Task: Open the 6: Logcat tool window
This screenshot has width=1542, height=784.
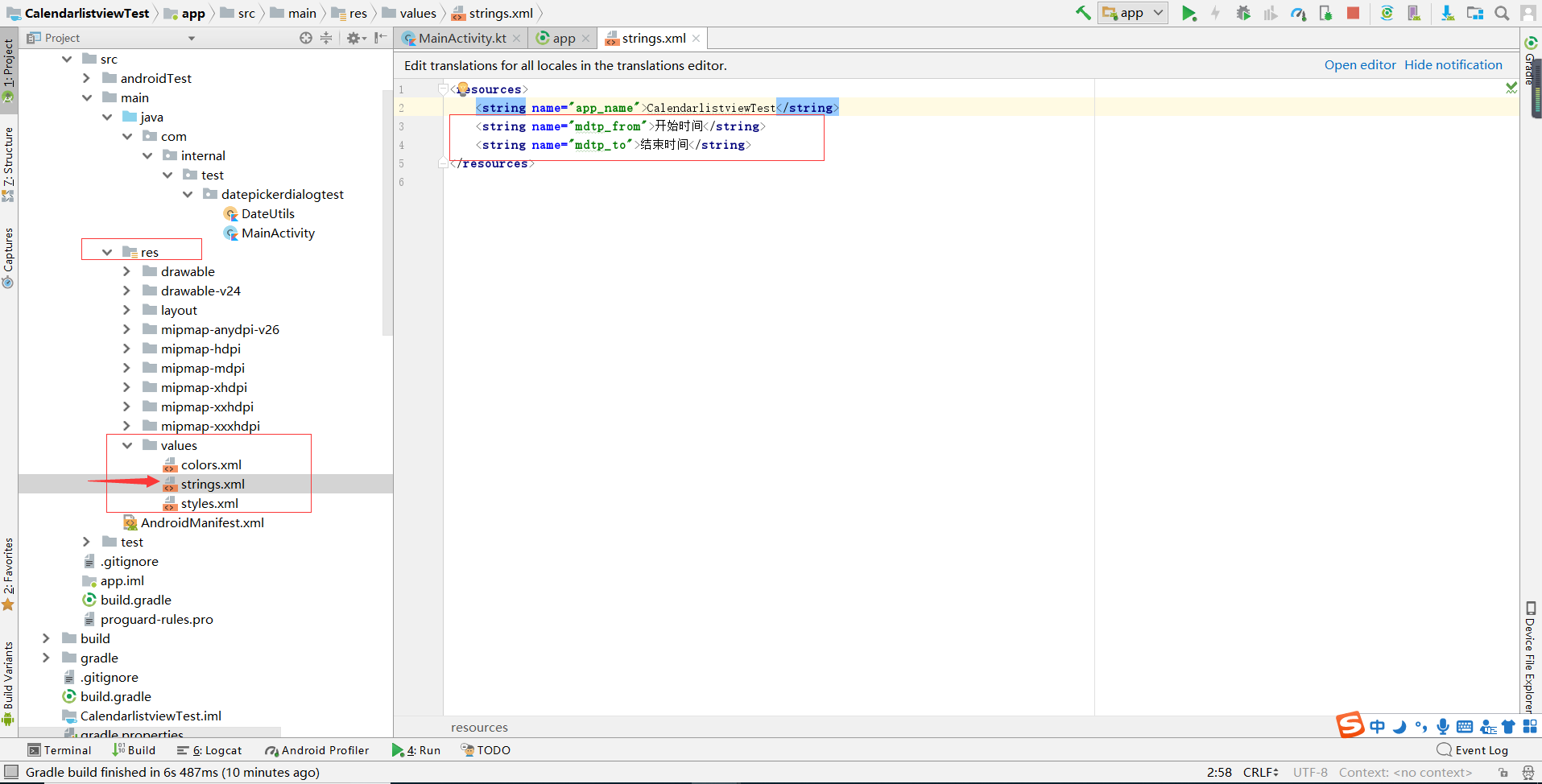Action: pyautogui.click(x=209, y=750)
